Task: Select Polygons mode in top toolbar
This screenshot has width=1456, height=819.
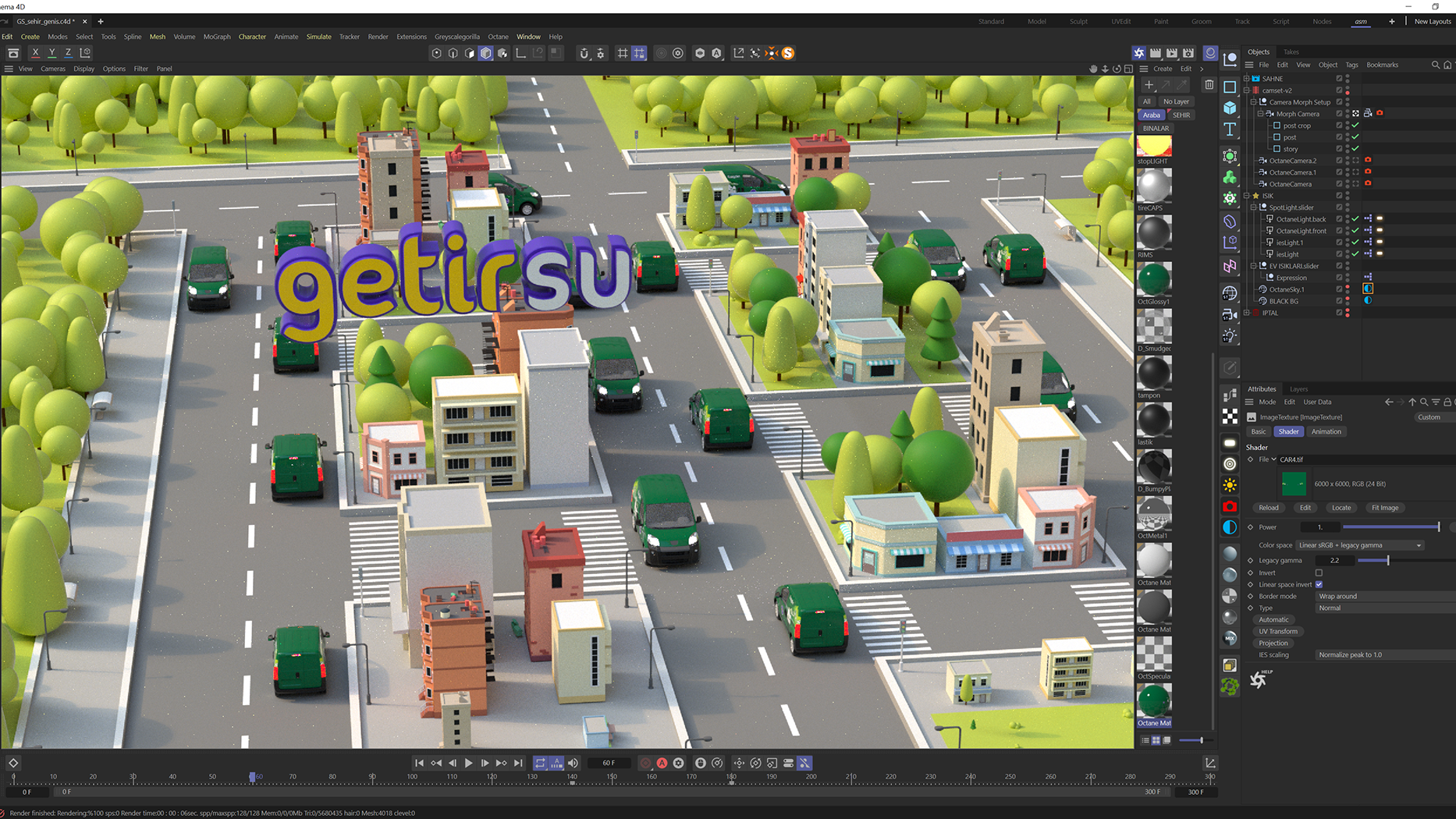Action: (x=469, y=53)
